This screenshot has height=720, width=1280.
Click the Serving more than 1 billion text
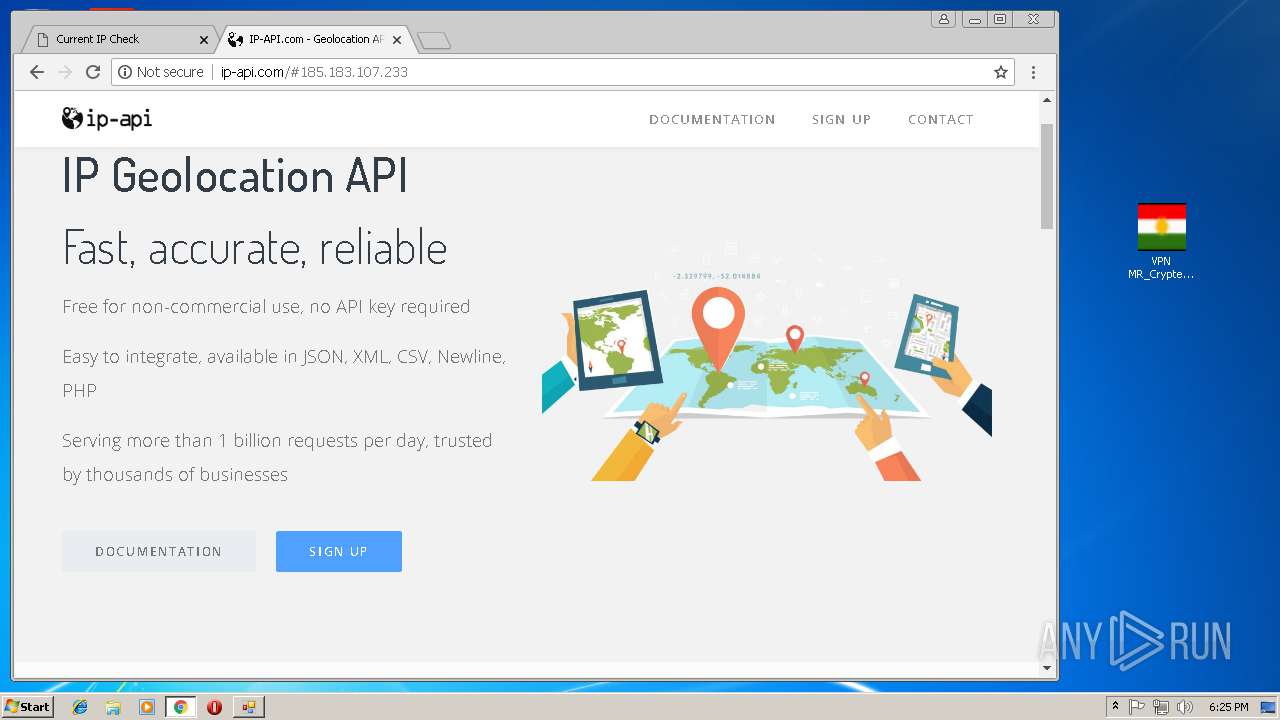[x=277, y=457]
